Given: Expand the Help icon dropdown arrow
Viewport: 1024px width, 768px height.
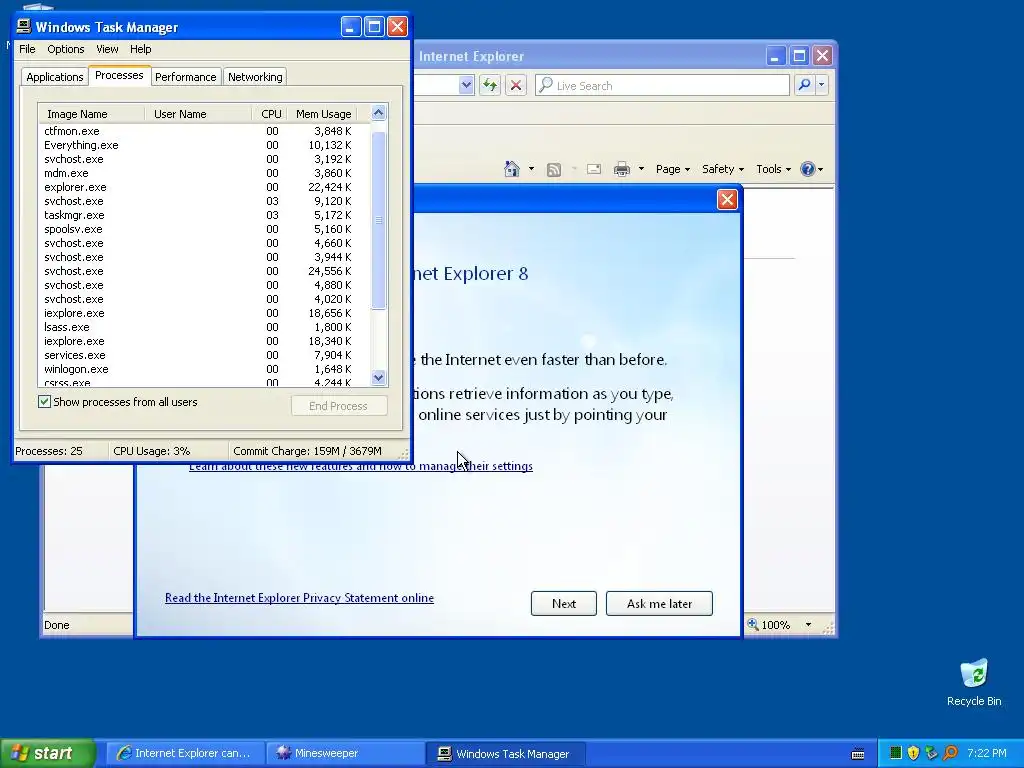Looking at the screenshot, I should point(820,169).
